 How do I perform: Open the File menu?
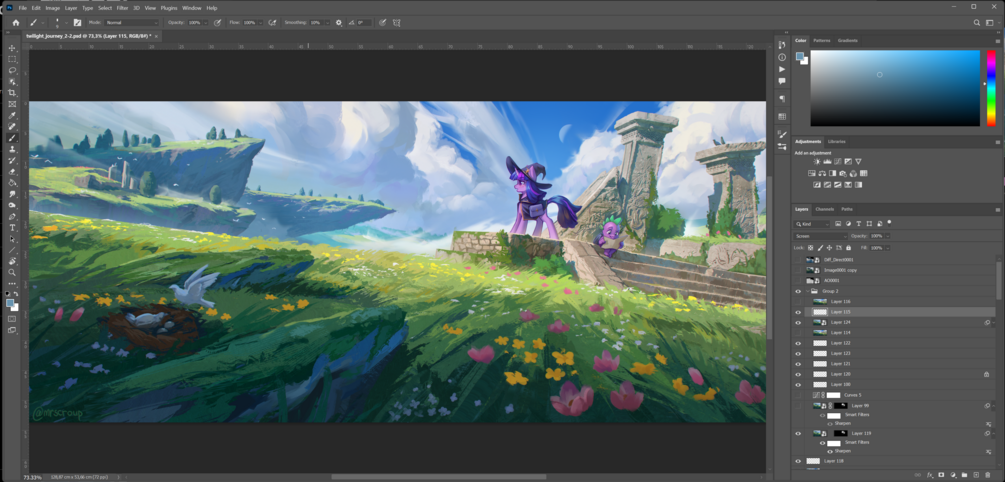click(22, 8)
